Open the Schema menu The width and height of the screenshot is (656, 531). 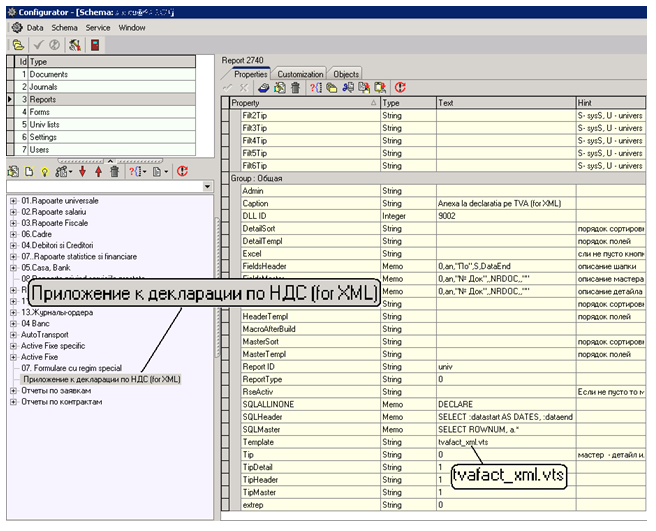pyautogui.click(x=64, y=28)
